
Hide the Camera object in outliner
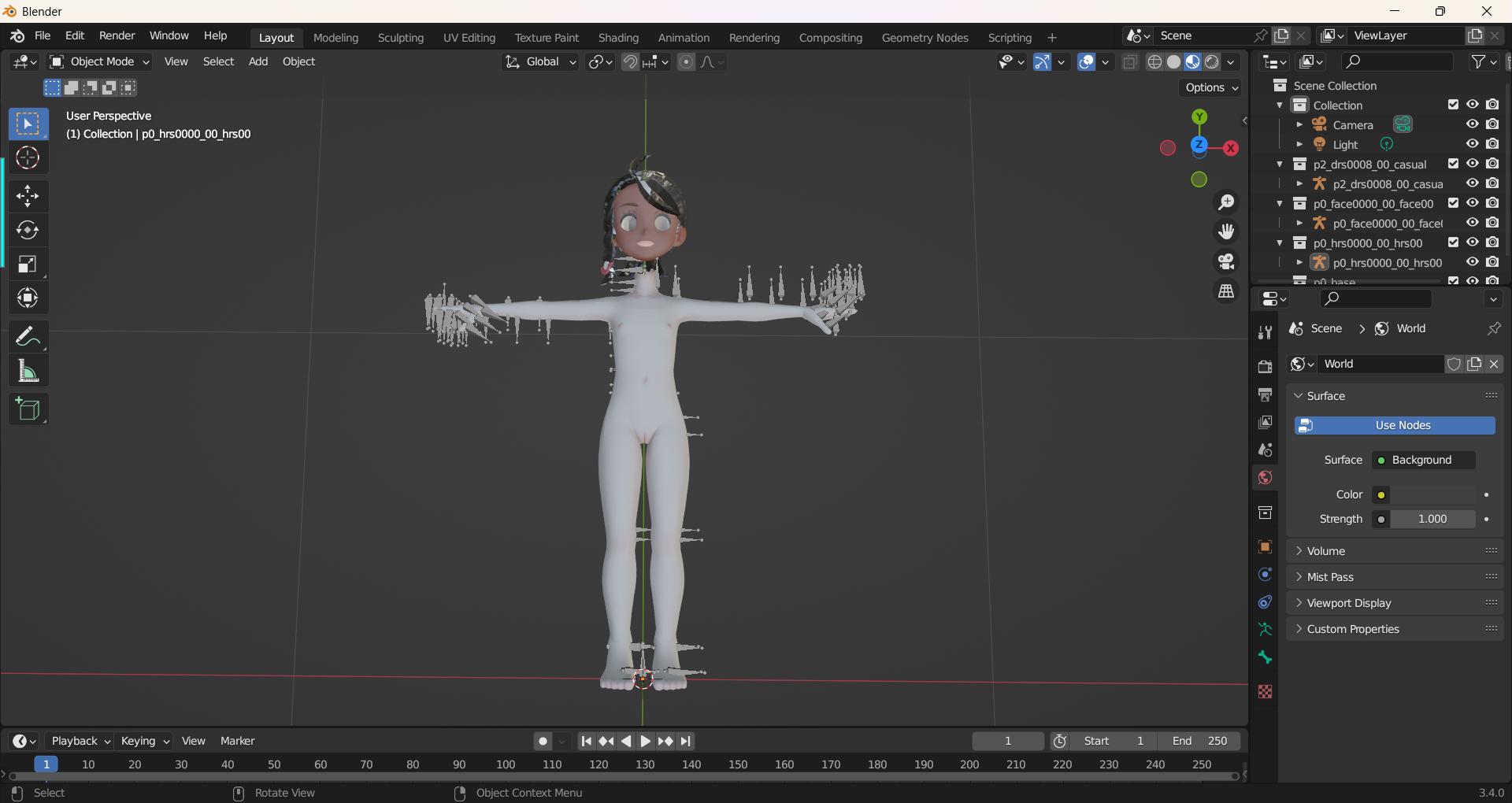tap(1472, 124)
